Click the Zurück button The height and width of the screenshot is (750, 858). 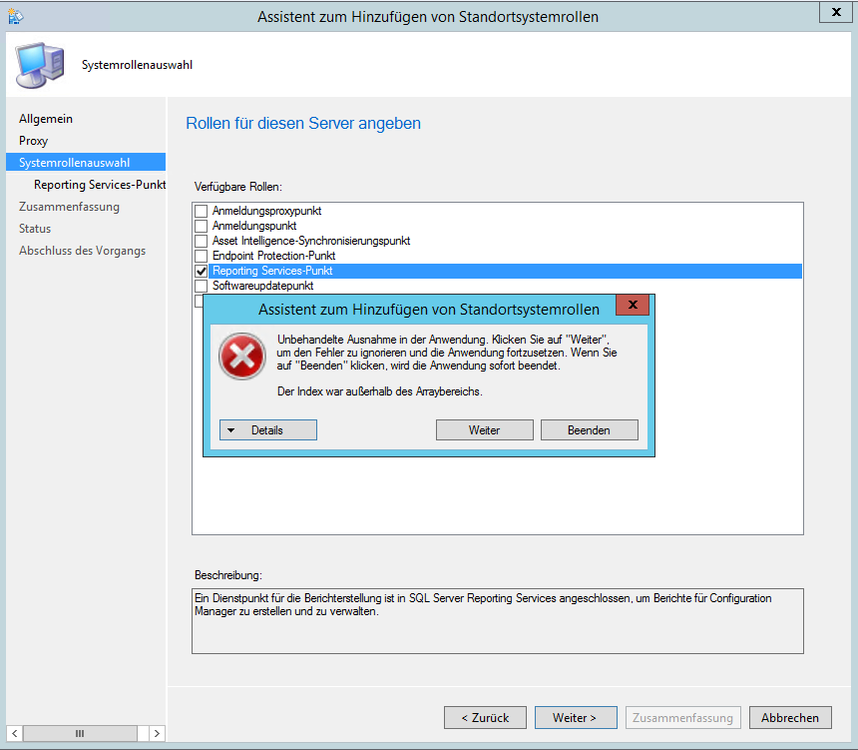point(485,718)
